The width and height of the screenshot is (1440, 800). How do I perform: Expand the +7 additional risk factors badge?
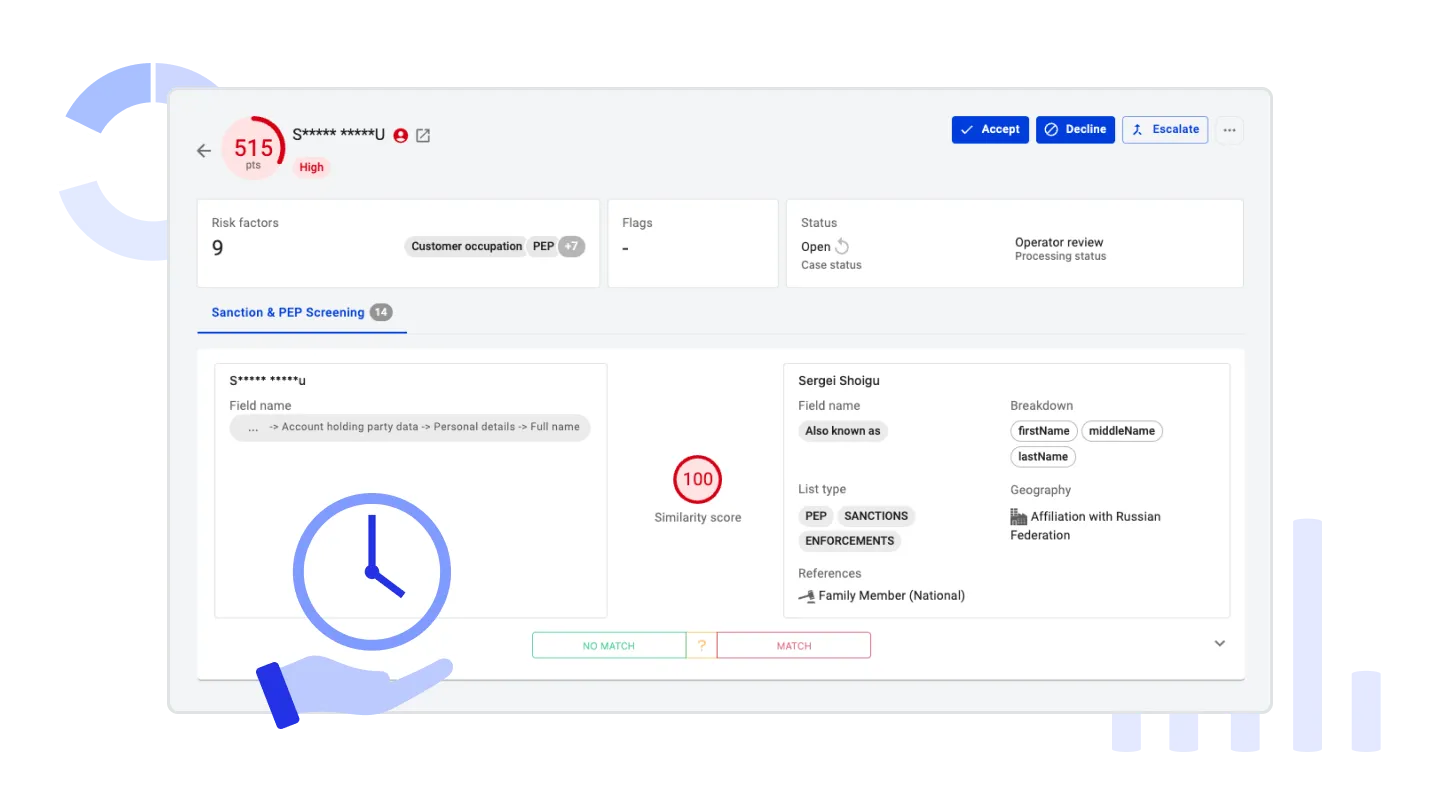pyautogui.click(x=571, y=247)
